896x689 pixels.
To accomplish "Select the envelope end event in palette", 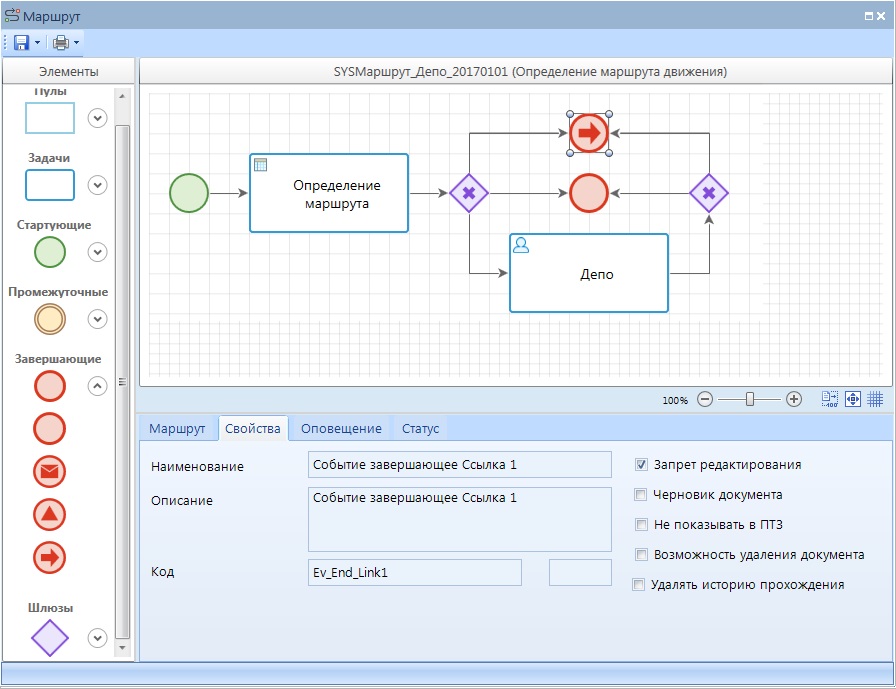I will (50, 471).
